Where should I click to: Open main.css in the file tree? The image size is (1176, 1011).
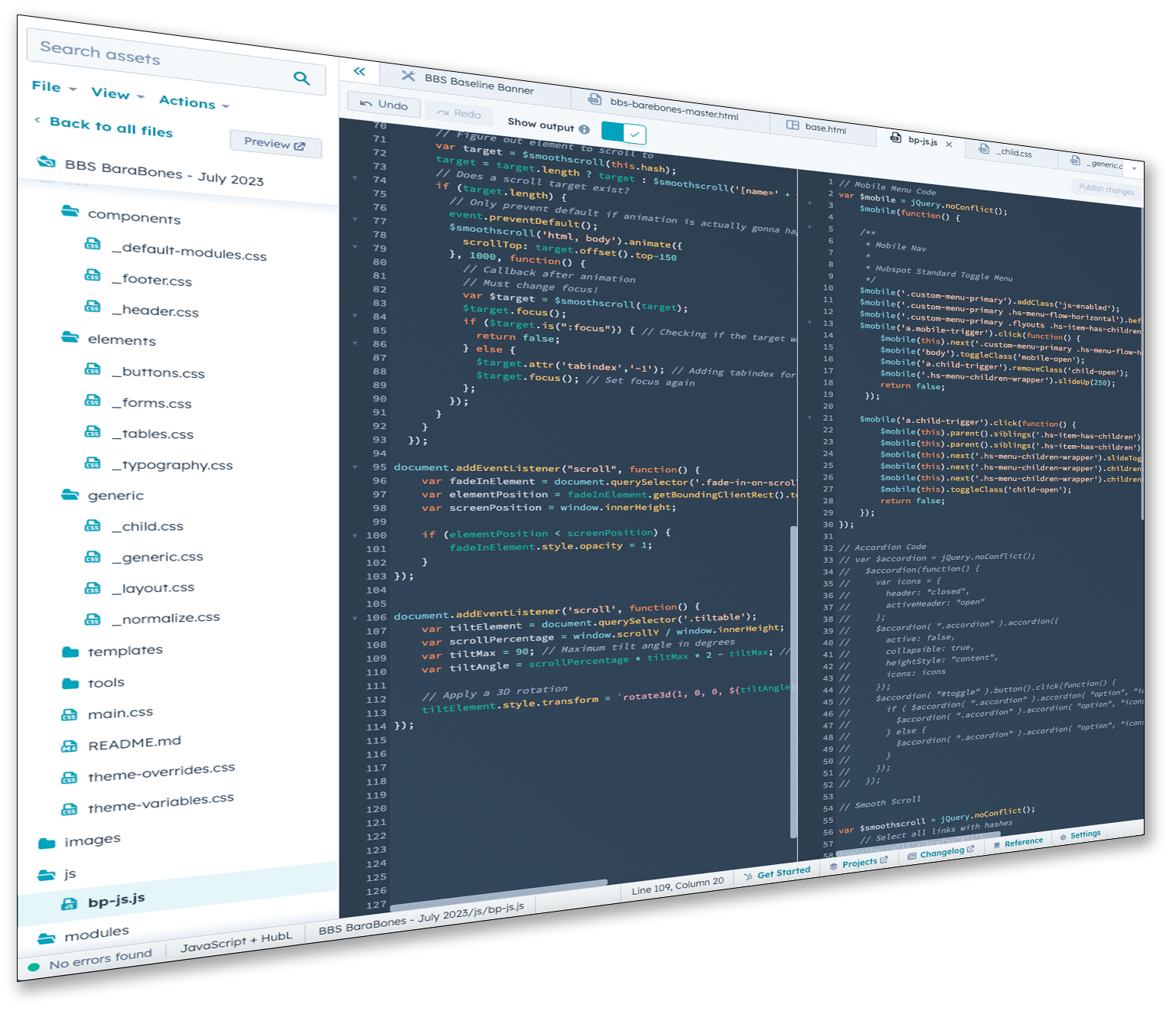120,714
